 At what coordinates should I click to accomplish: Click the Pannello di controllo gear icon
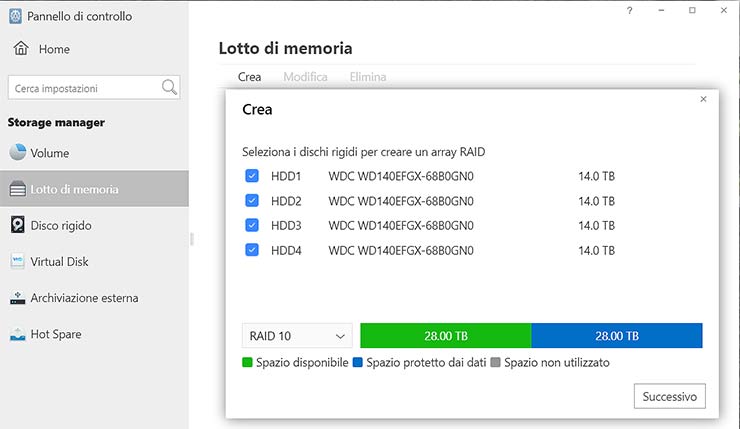click(15, 16)
